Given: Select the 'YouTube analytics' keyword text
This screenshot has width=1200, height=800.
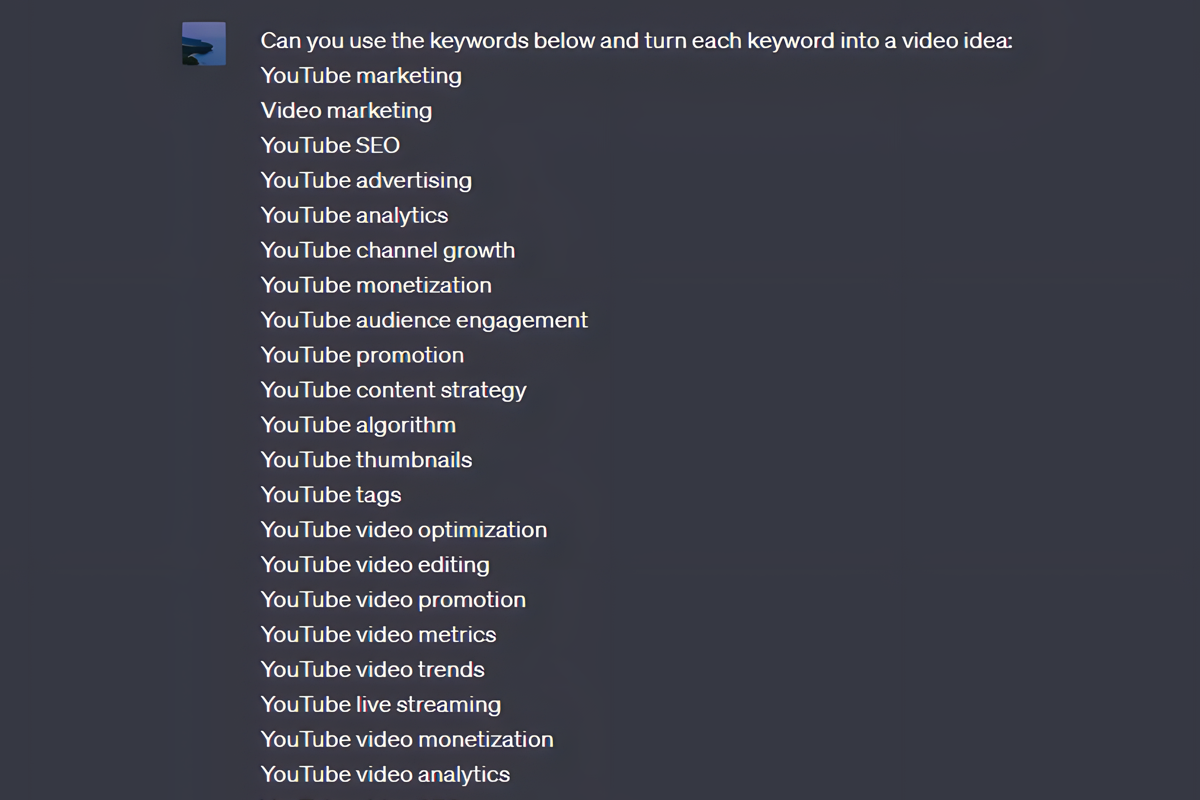Looking at the screenshot, I should [354, 215].
